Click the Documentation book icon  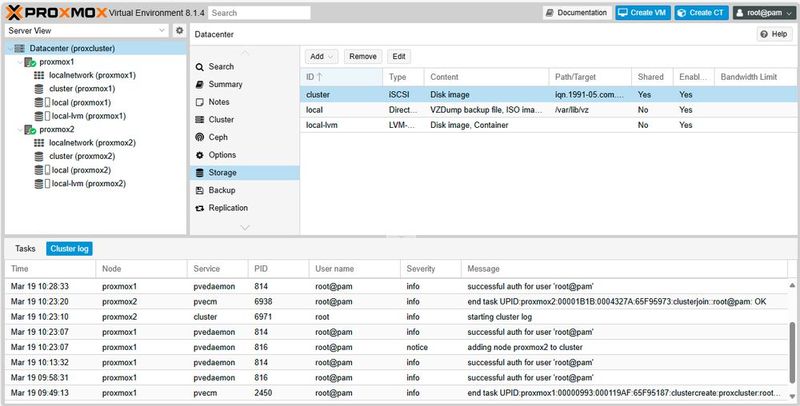550,13
